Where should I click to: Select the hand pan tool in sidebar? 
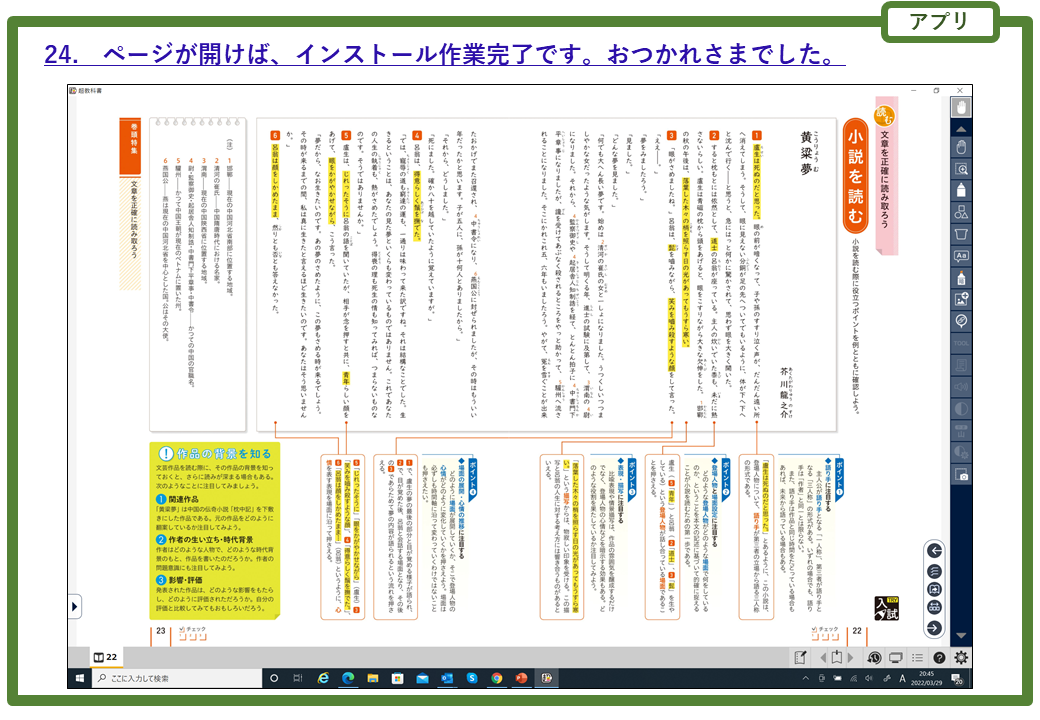point(961,147)
